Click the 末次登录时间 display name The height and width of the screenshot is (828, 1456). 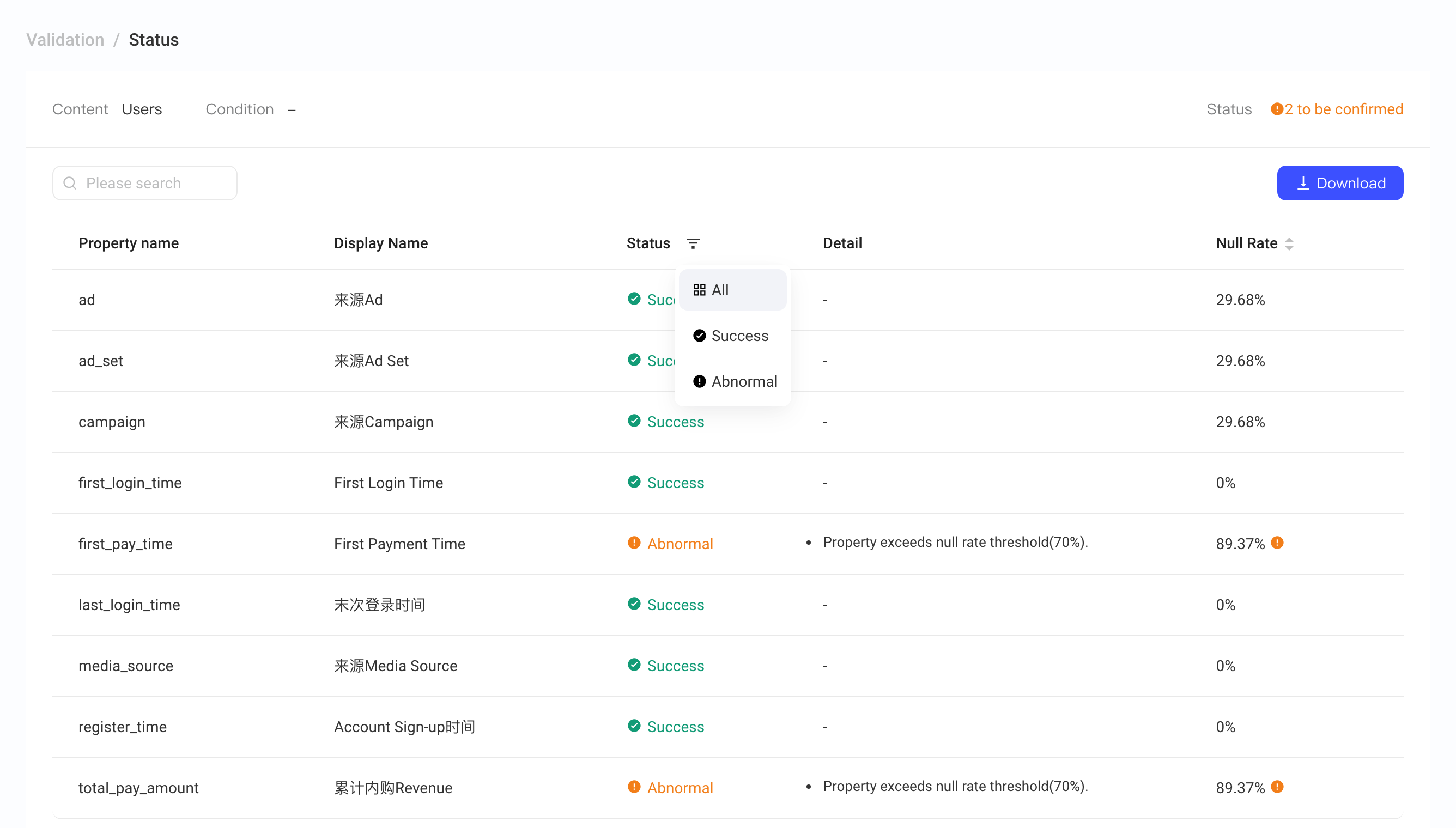(379, 605)
